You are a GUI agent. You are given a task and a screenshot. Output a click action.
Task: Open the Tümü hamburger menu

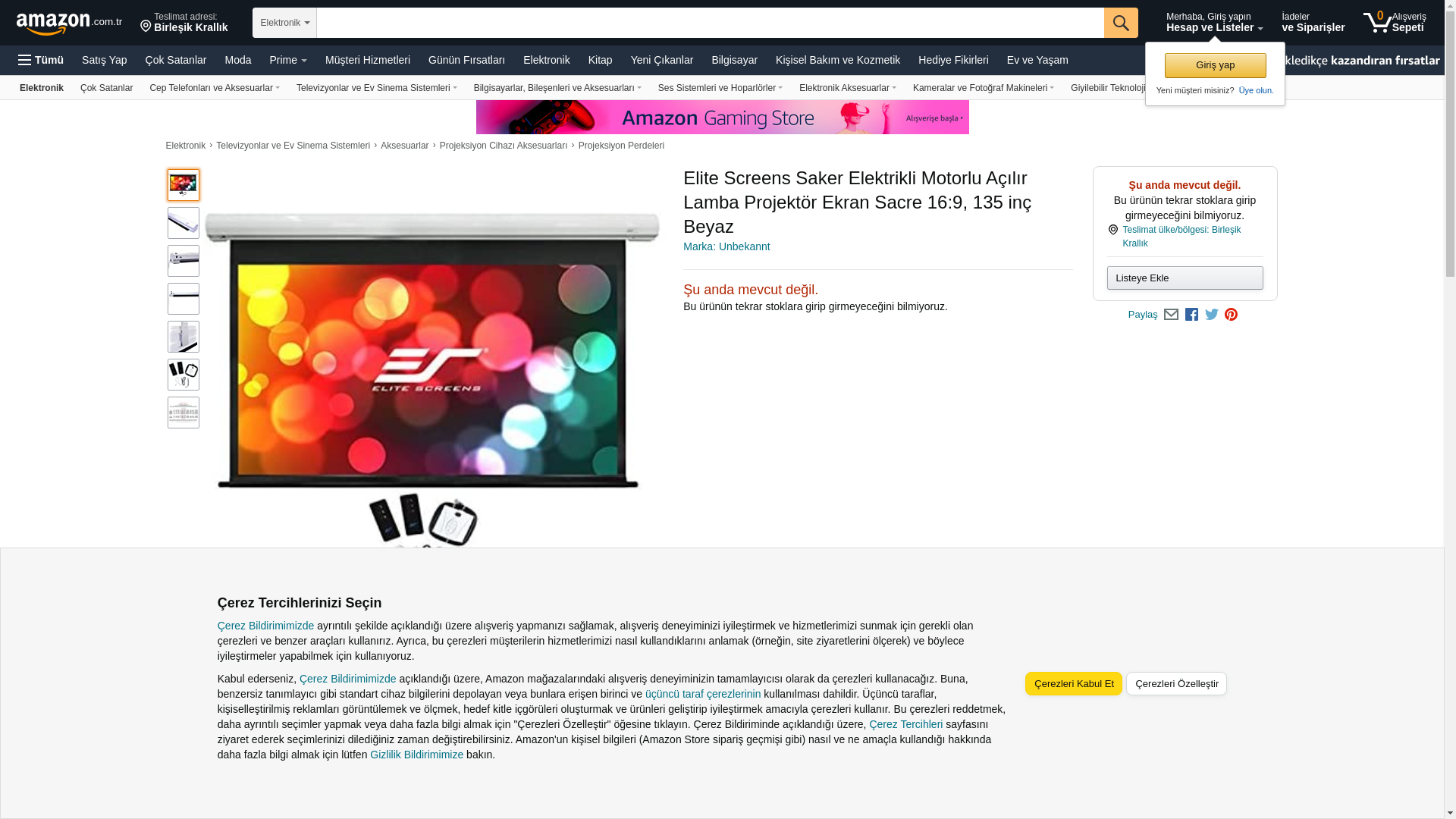coord(41,60)
